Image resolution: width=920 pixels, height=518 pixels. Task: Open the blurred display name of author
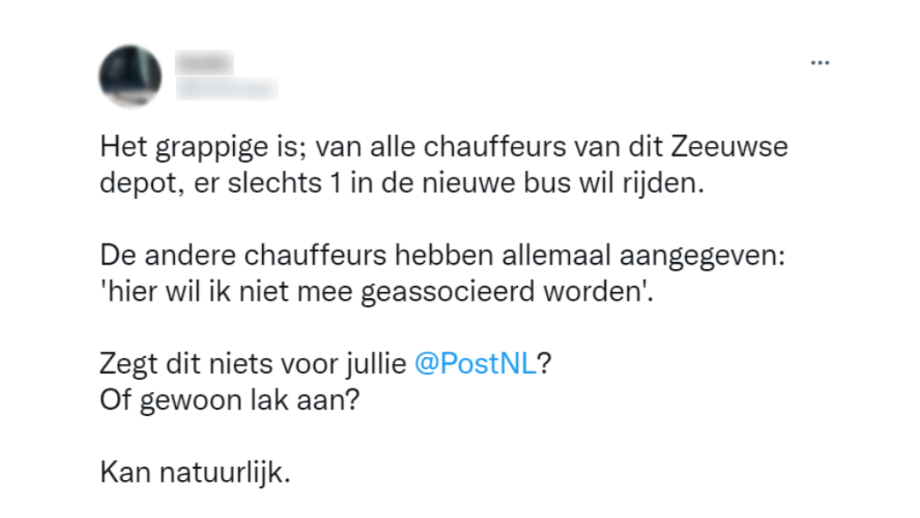tap(204, 62)
